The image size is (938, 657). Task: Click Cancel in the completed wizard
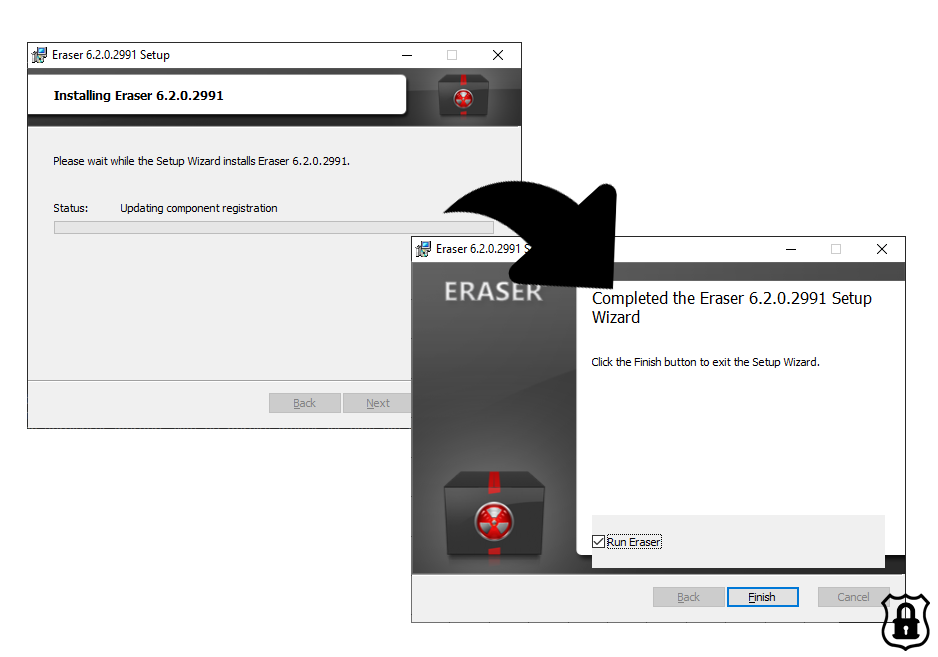853,597
